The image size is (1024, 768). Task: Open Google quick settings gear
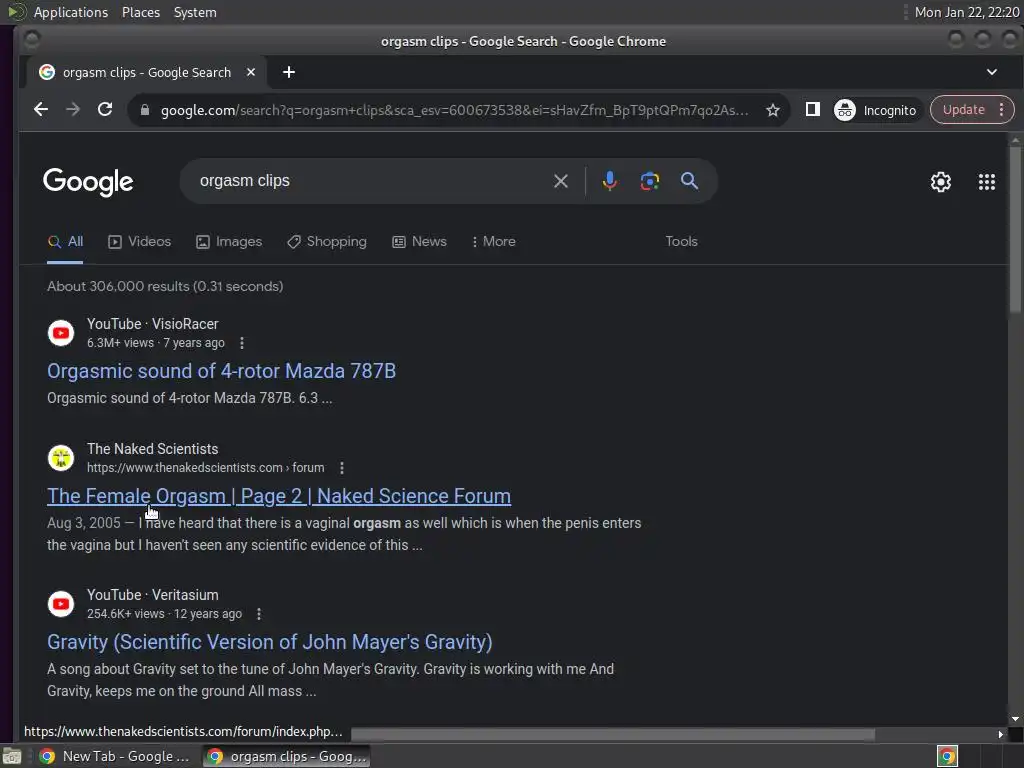click(940, 182)
